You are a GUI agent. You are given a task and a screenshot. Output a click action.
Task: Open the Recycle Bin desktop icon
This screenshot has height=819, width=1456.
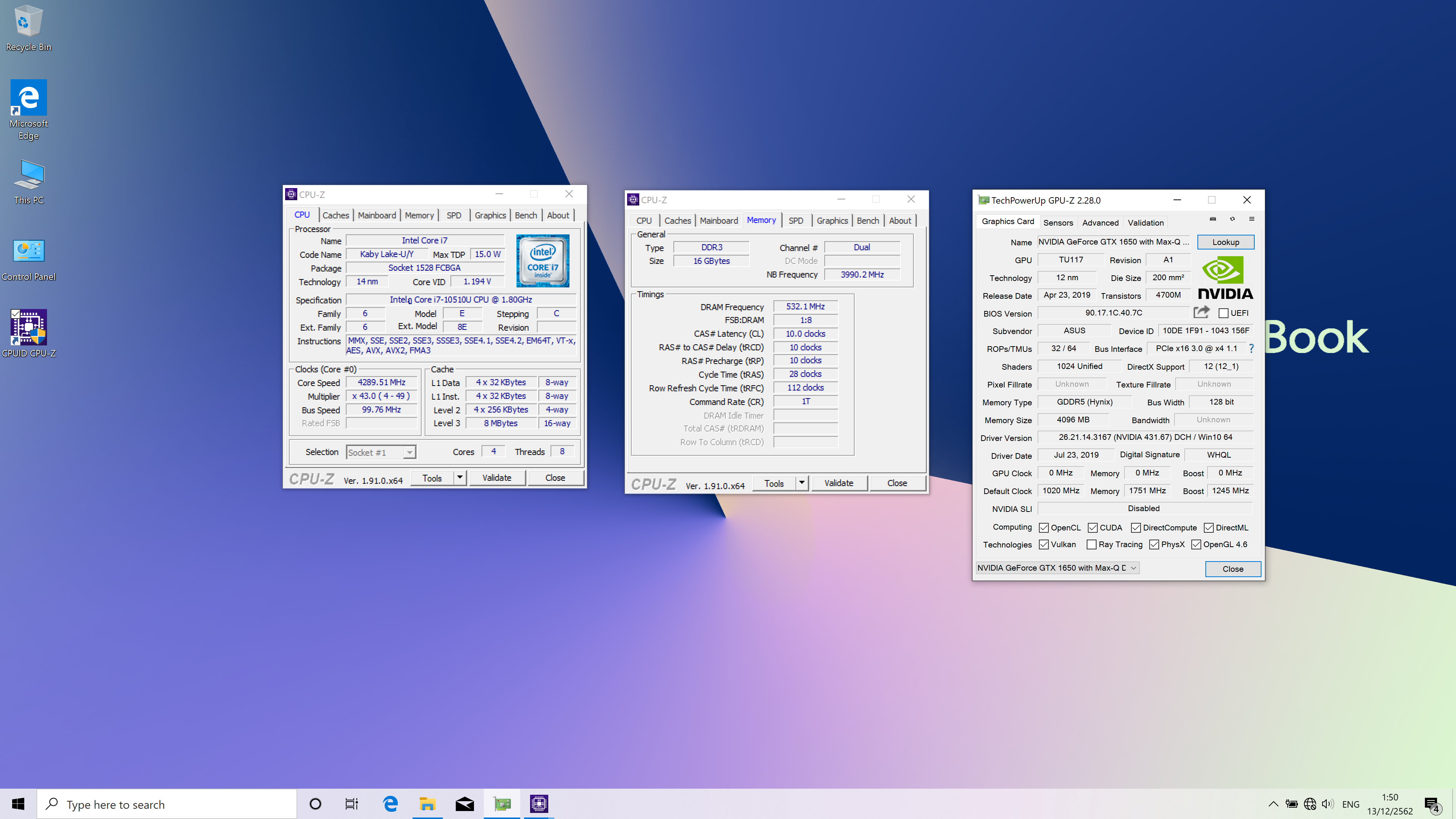28,29
